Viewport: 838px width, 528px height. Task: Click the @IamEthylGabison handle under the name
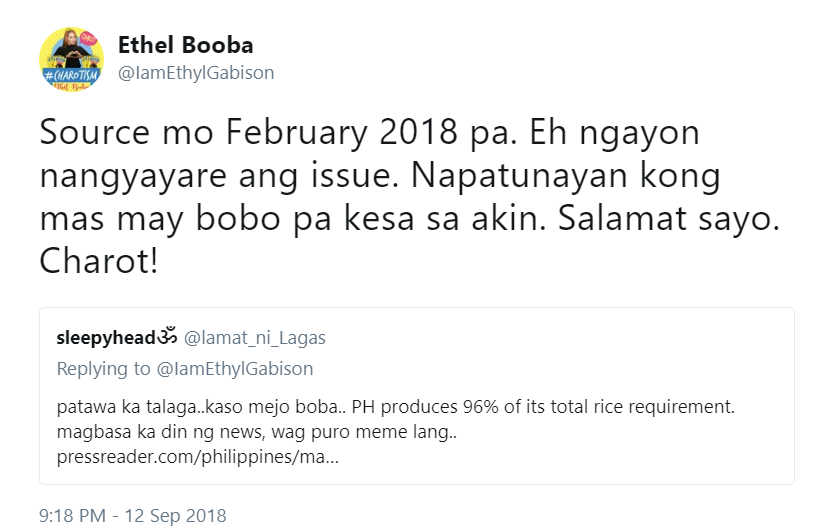point(196,73)
